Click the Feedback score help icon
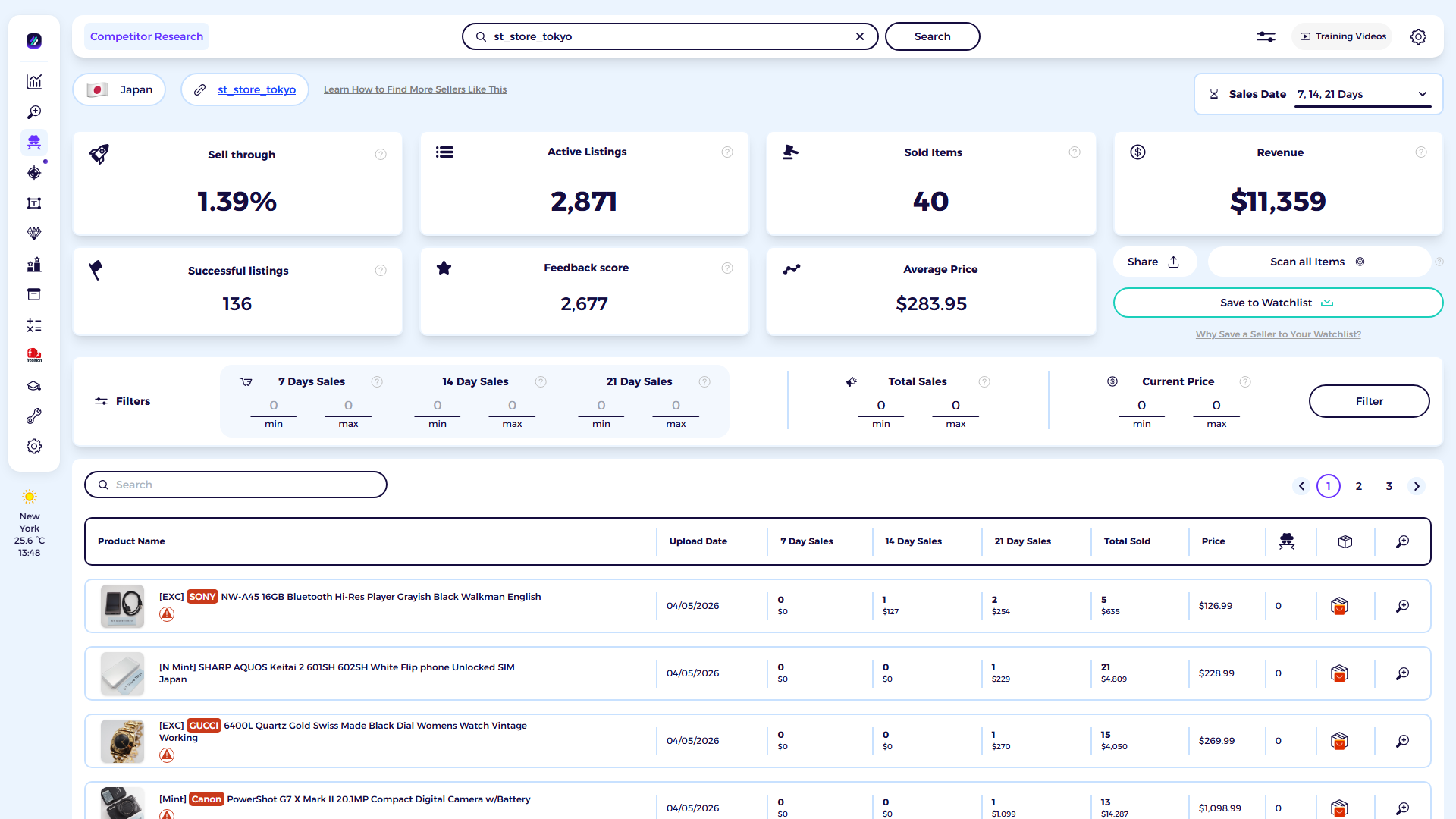 click(727, 268)
